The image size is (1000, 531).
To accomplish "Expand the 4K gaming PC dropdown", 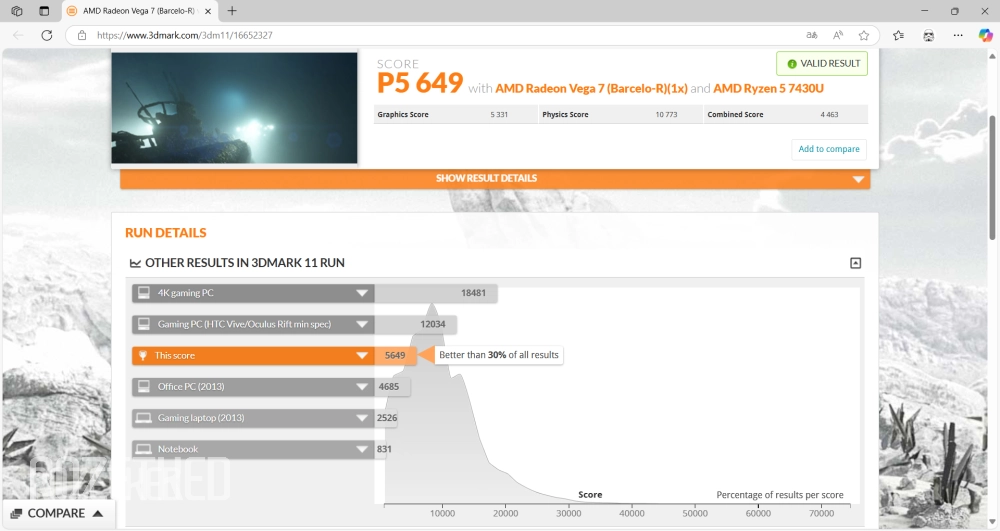I will (362, 293).
